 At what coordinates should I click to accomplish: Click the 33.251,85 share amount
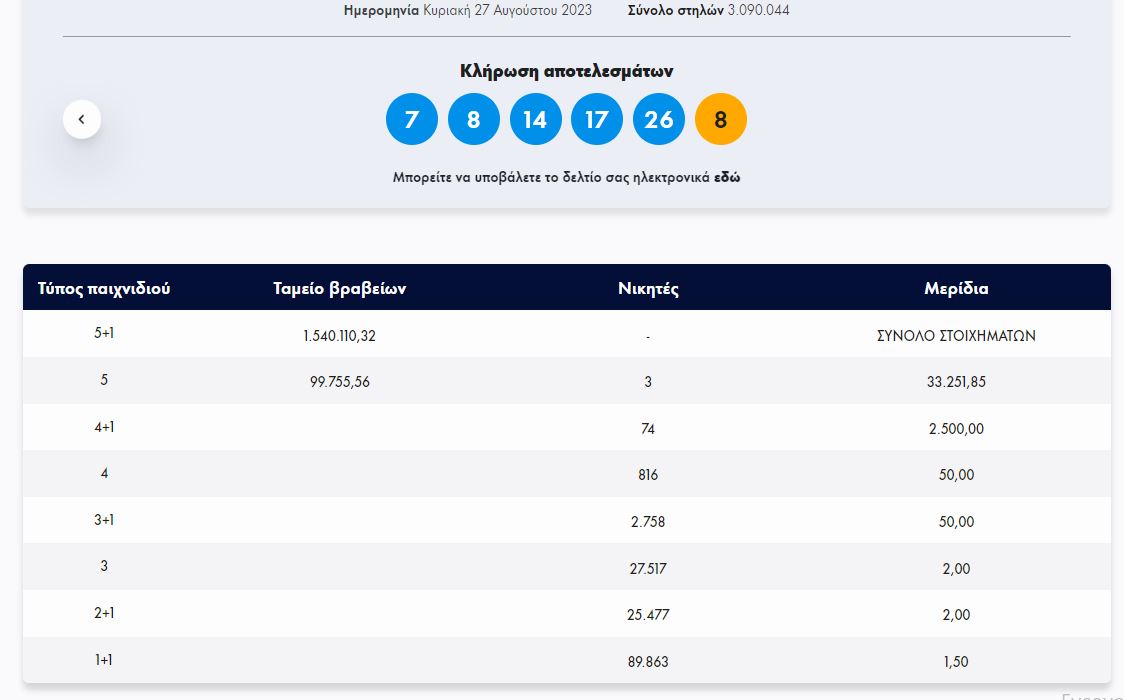(x=956, y=381)
